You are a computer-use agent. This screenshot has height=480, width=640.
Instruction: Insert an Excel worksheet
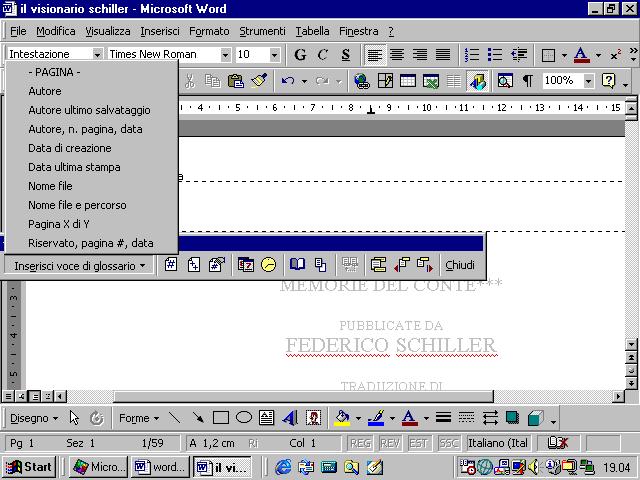click(431, 81)
